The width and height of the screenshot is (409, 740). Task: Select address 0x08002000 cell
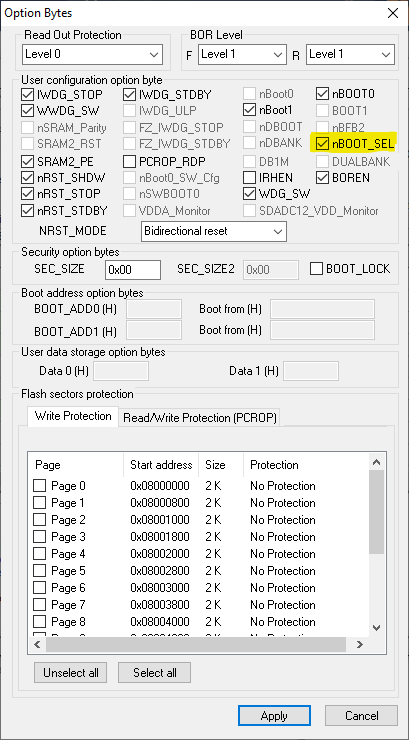coord(160,554)
